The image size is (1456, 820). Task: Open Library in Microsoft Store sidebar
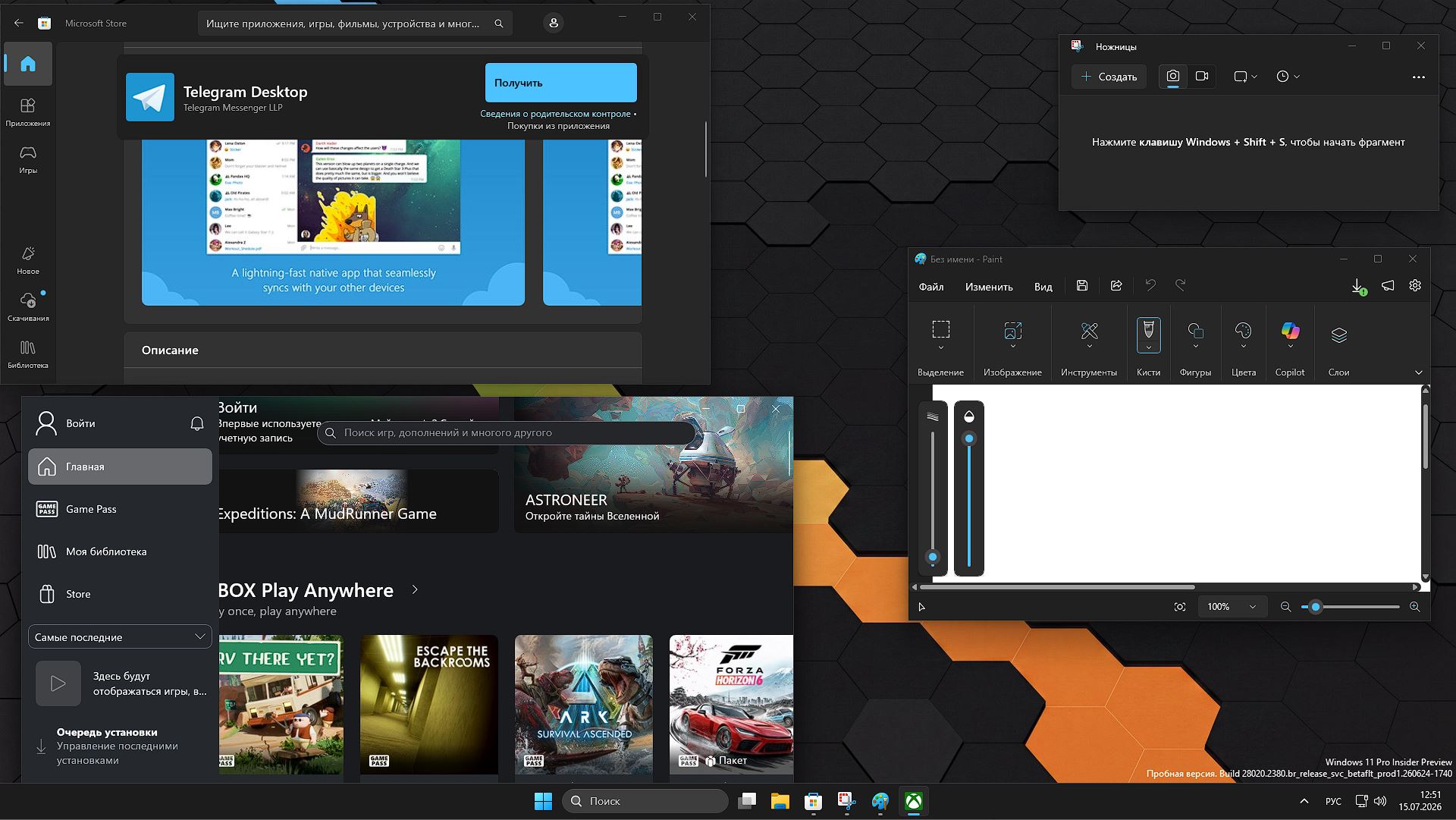(x=28, y=354)
